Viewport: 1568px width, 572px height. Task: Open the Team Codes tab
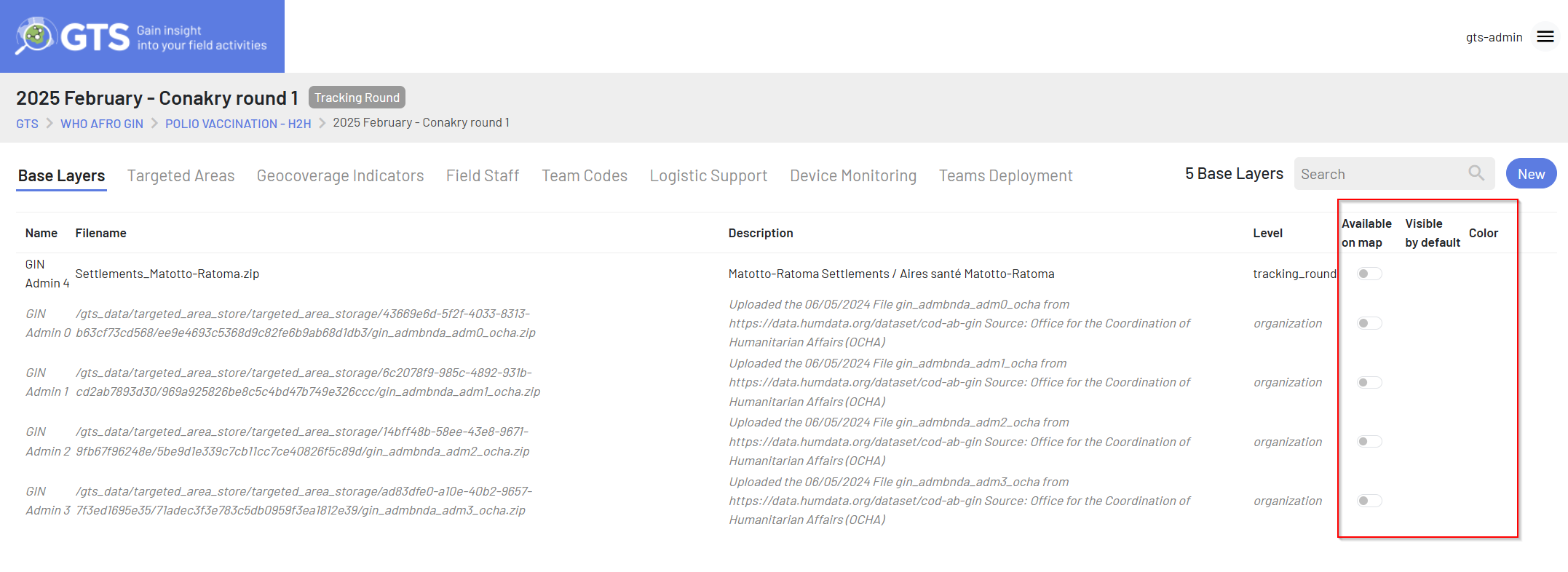[585, 176]
